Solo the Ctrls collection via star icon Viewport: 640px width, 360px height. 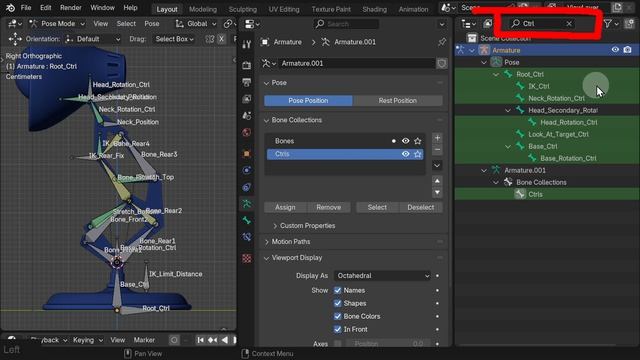pos(418,154)
